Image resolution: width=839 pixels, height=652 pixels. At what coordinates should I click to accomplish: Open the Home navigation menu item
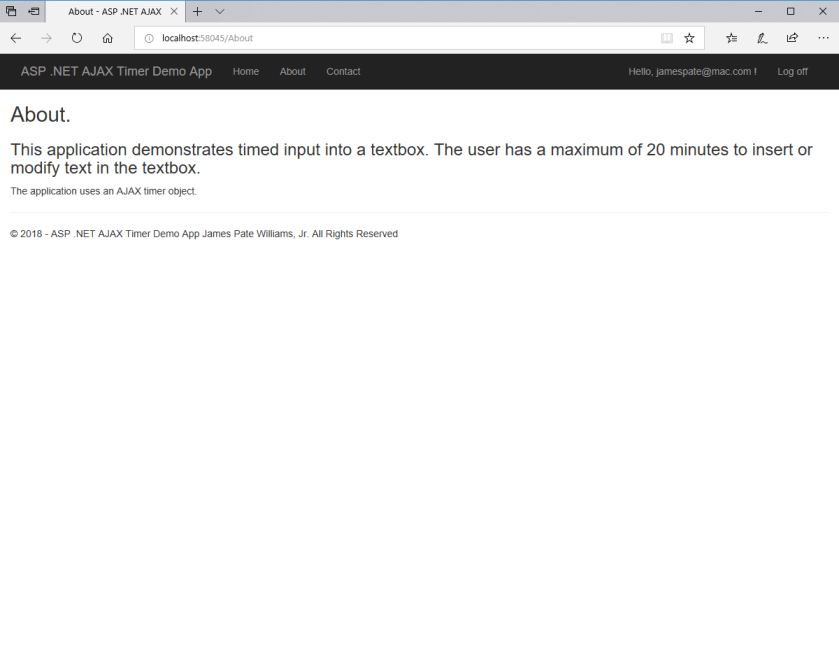[245, 71]
